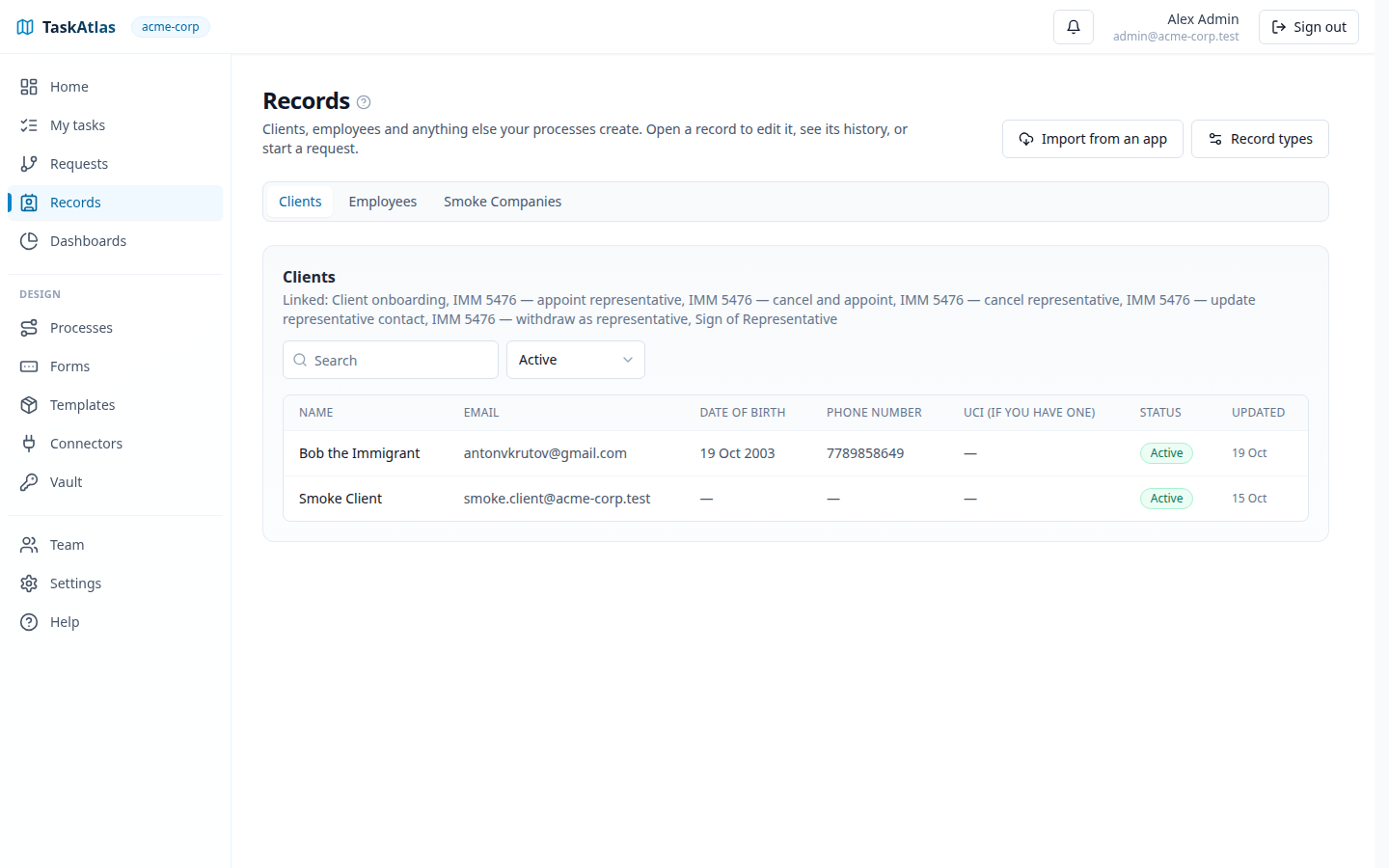Click the Vault key icon

tap(29, 482)
